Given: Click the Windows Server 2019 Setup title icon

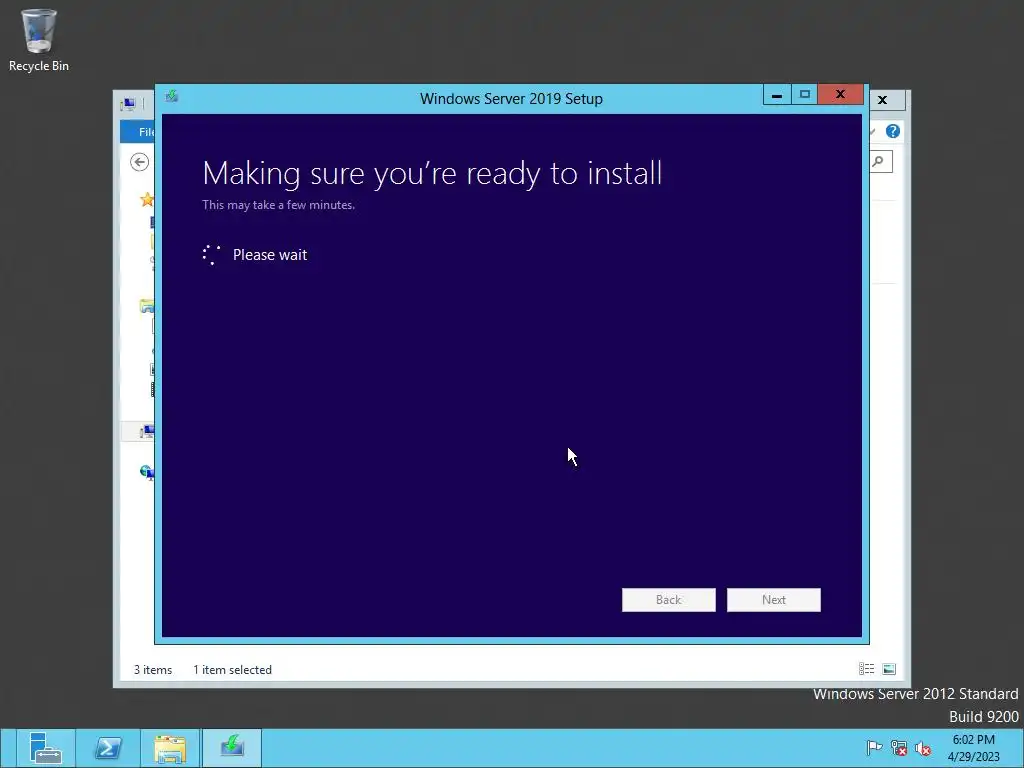Looking at the screenshot, I should [172, 97].
